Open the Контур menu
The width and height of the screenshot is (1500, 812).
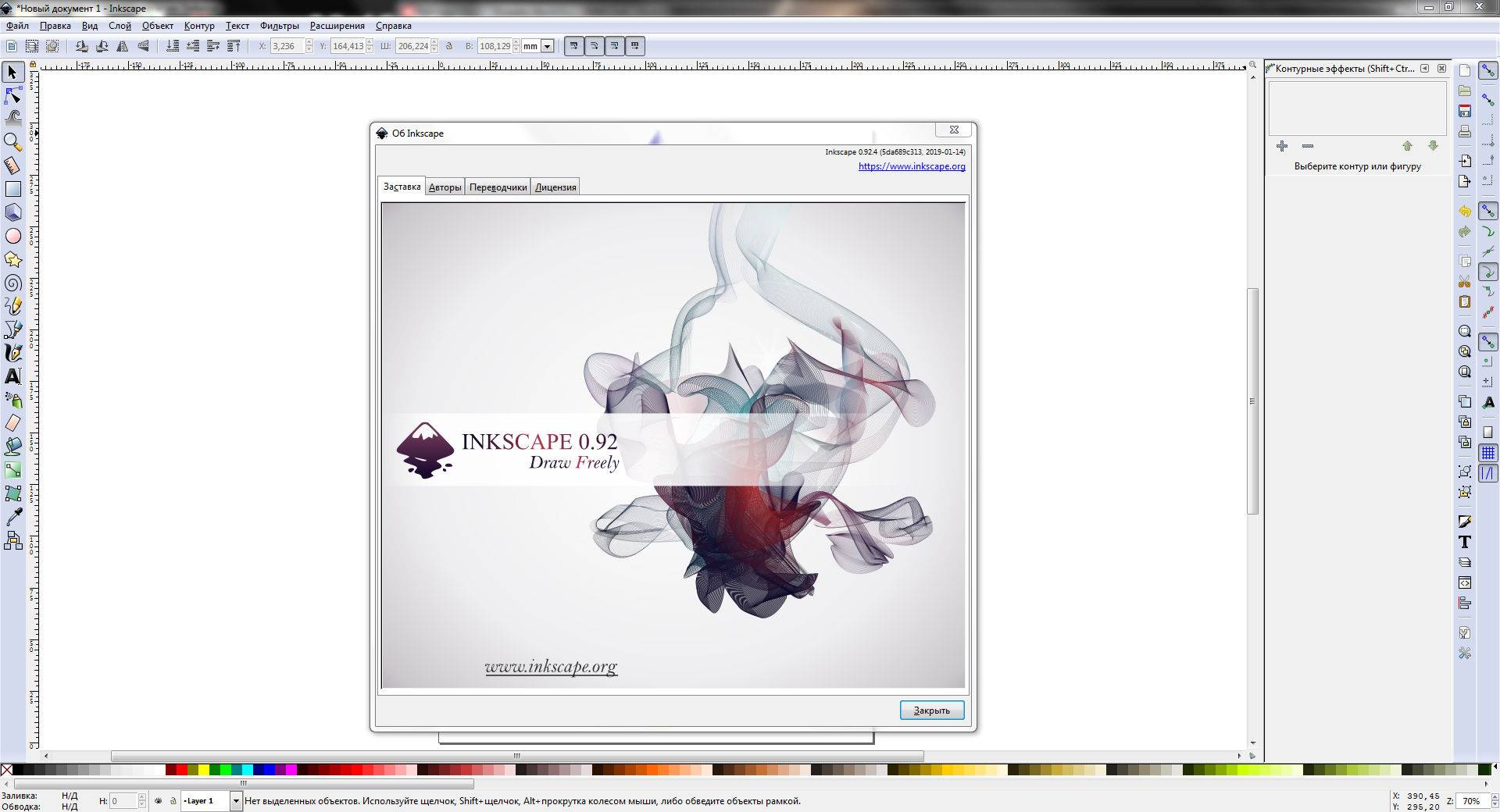[199, 26]
